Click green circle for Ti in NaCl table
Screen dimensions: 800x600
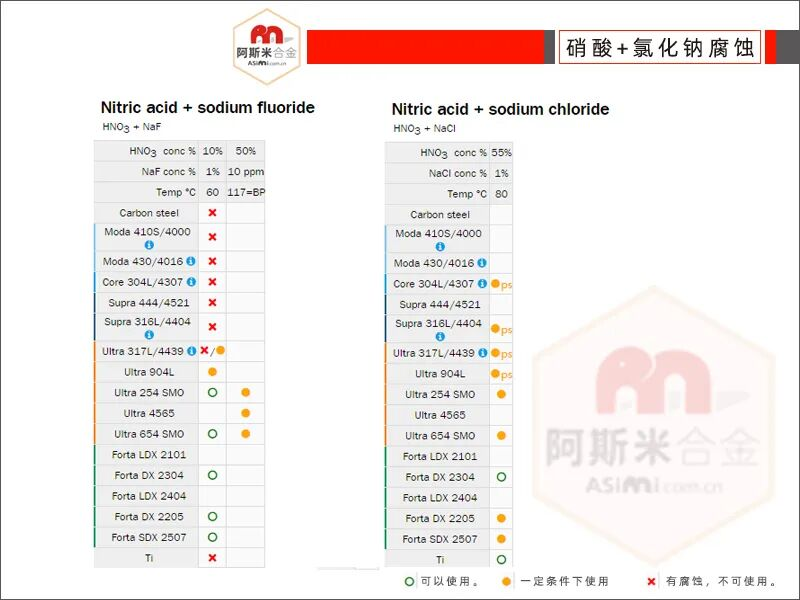[x=501, y=560]
